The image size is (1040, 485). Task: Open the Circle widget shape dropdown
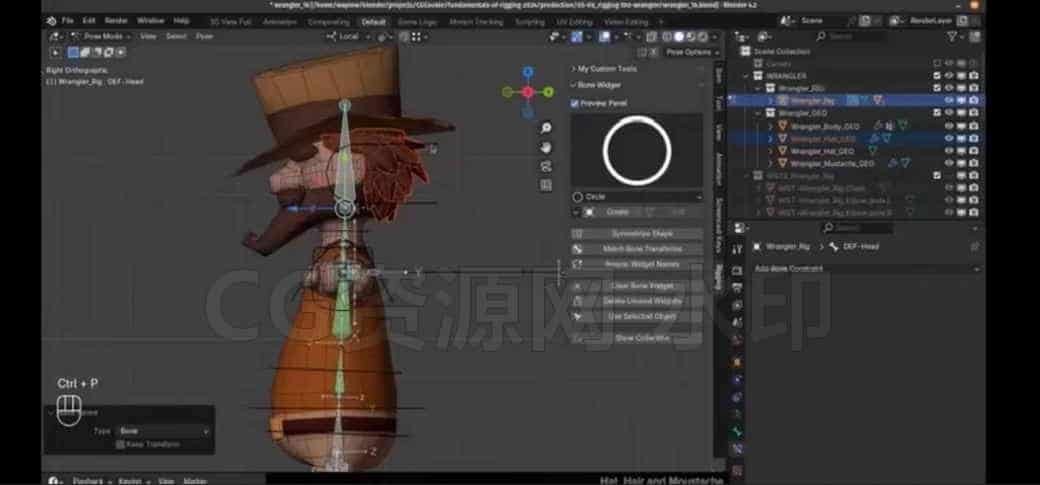tap(637, 197)
